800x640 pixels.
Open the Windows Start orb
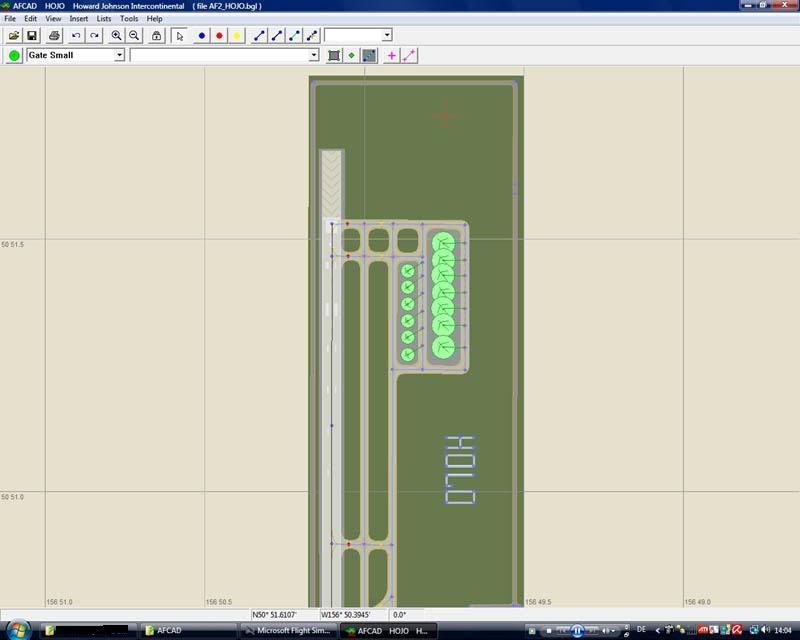18,630
